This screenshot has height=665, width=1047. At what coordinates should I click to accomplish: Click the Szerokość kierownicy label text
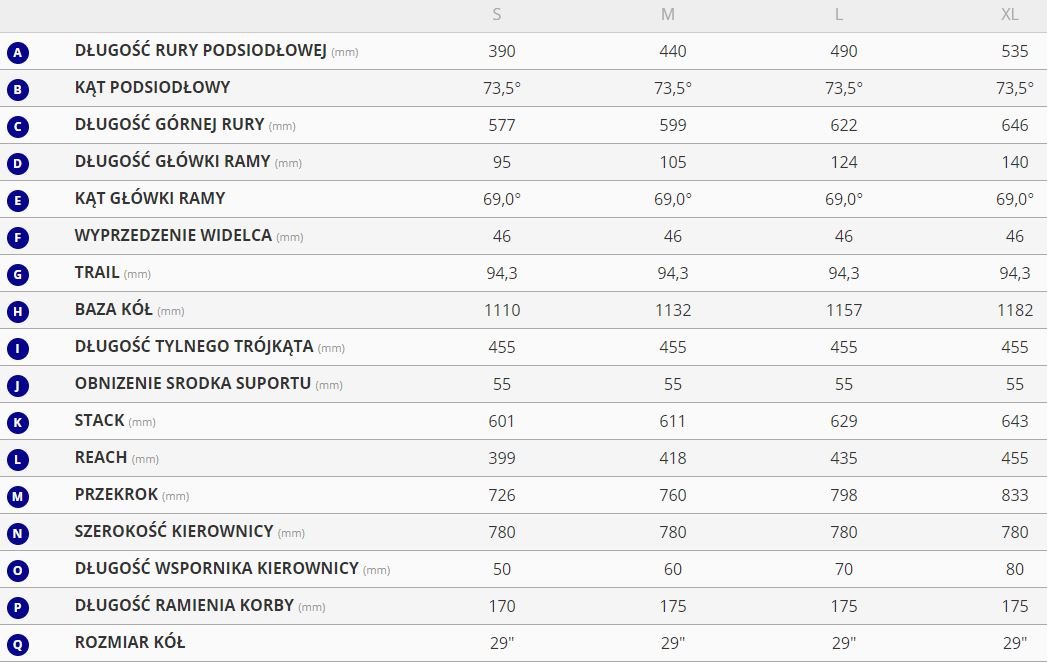tap(174, 531)
